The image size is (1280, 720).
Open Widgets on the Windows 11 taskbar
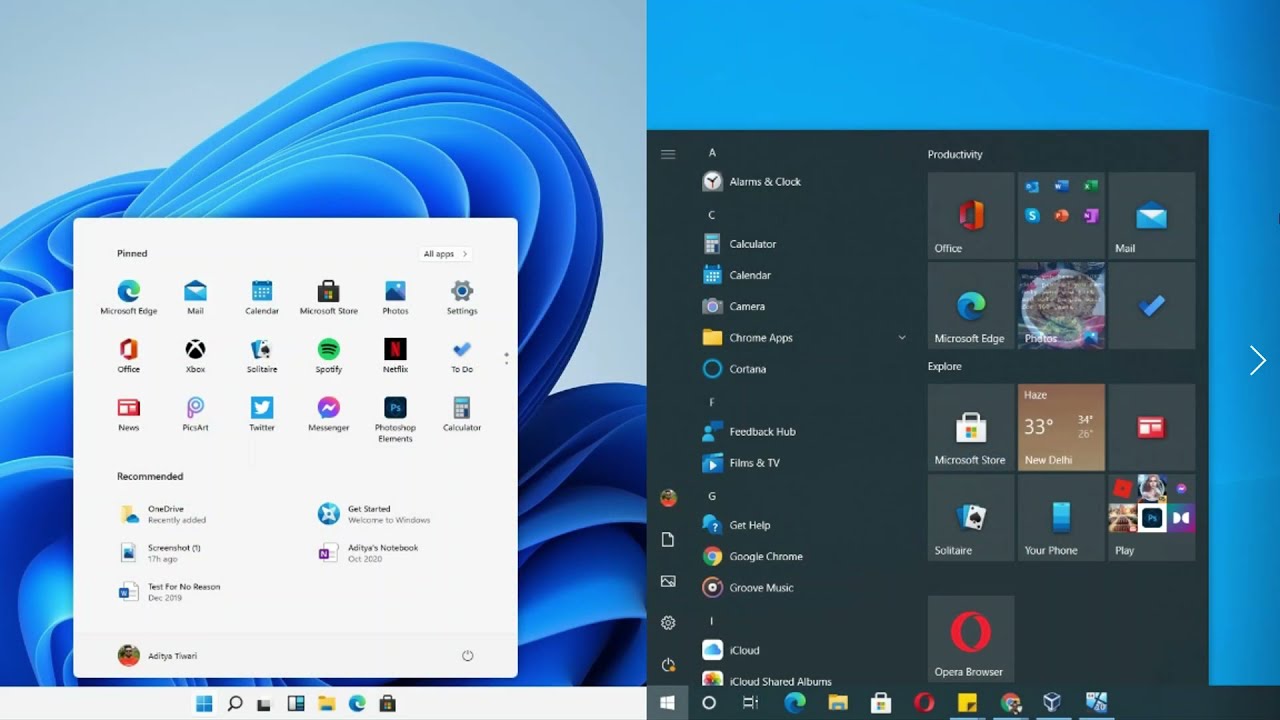(x=296, y=703)
